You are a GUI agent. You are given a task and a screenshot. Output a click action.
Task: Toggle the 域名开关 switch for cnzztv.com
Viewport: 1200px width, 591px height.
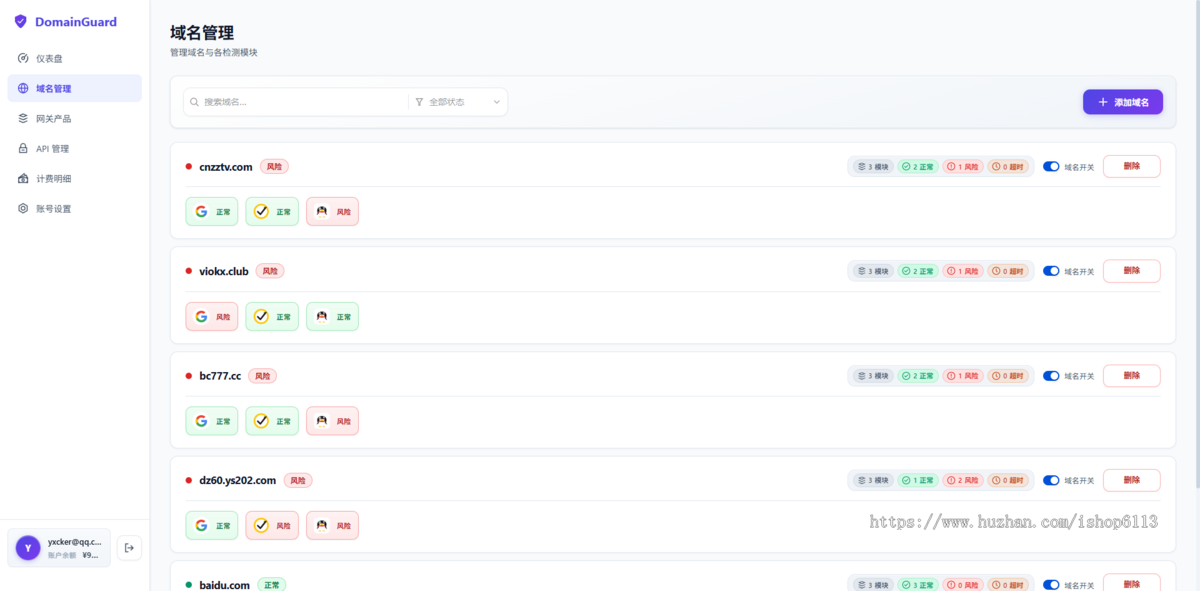click(1051, 167)
